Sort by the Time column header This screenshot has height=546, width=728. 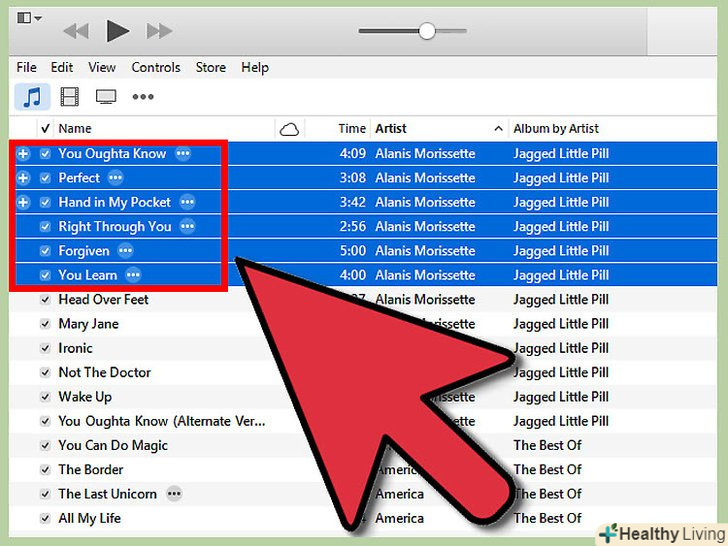point(352,129)
